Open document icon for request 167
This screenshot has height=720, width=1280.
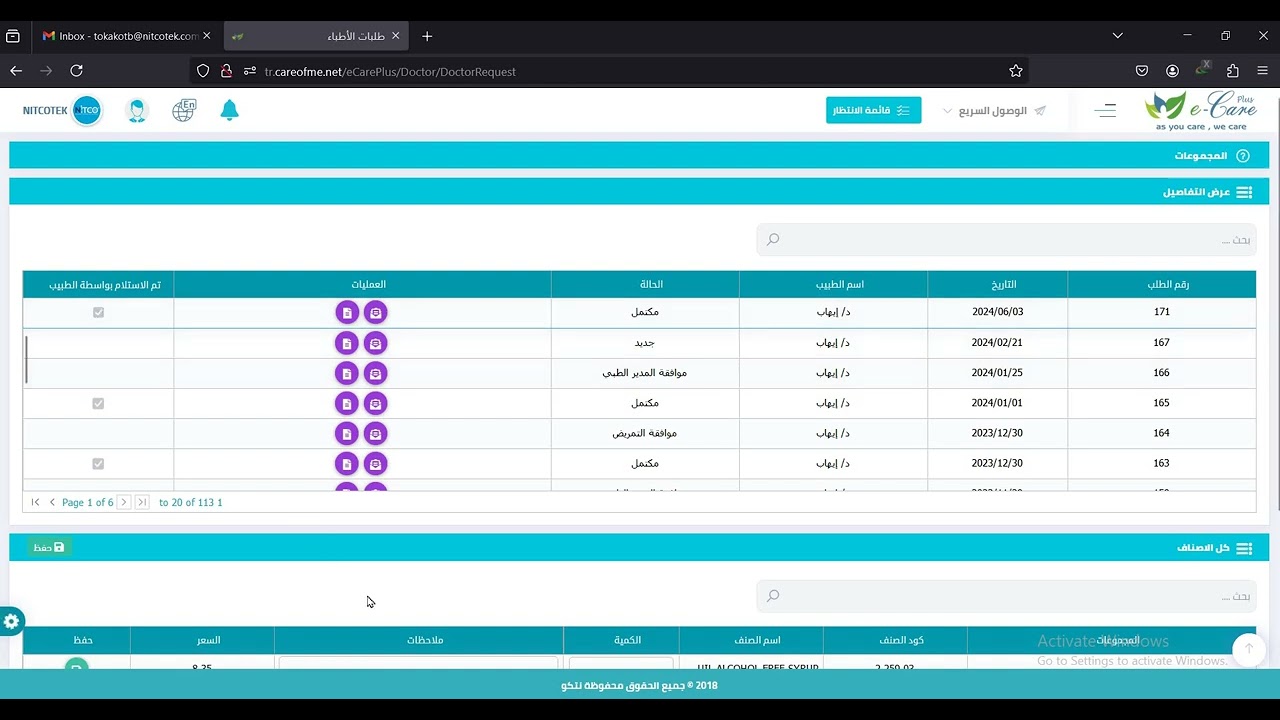tap(346, 343)
